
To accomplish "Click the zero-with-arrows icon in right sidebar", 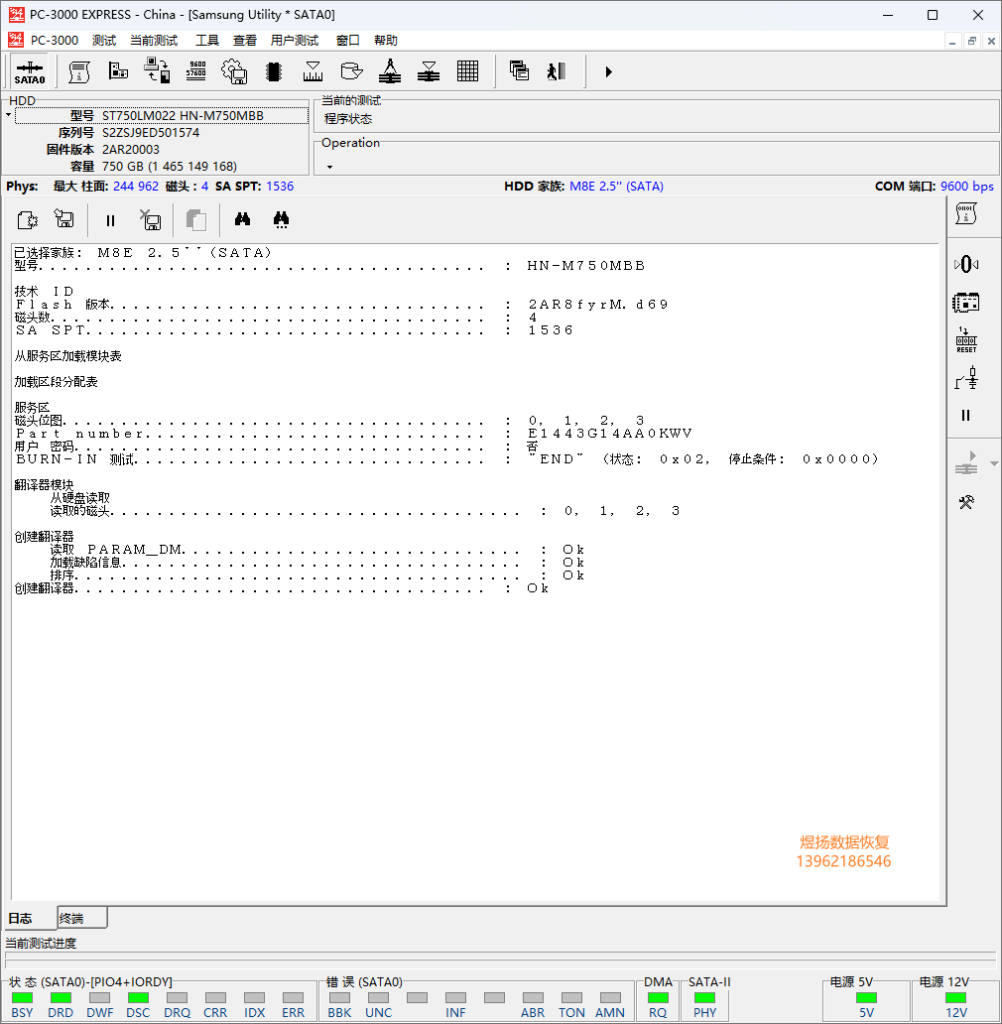I will tap(966, 264).
